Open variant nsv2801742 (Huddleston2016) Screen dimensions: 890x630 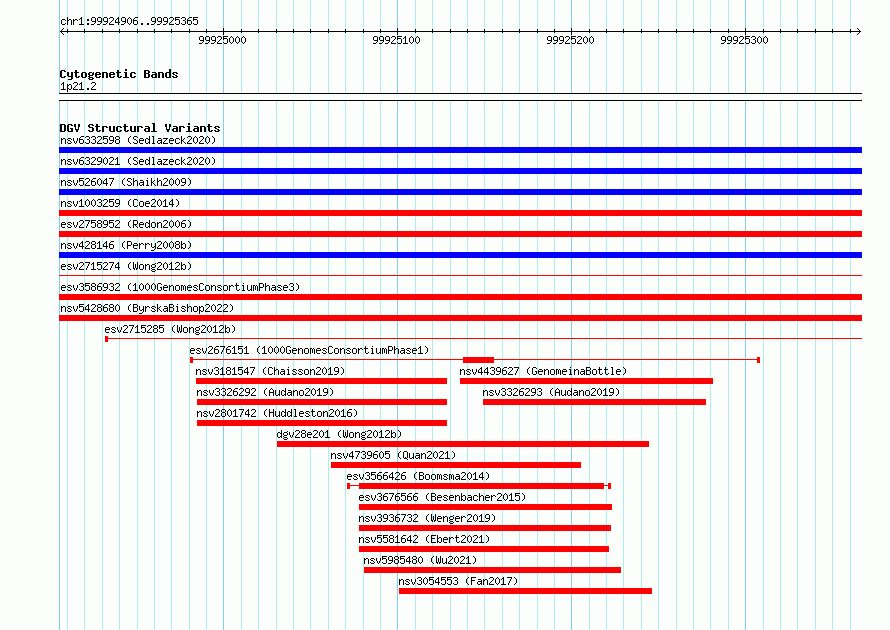point(277,413)
